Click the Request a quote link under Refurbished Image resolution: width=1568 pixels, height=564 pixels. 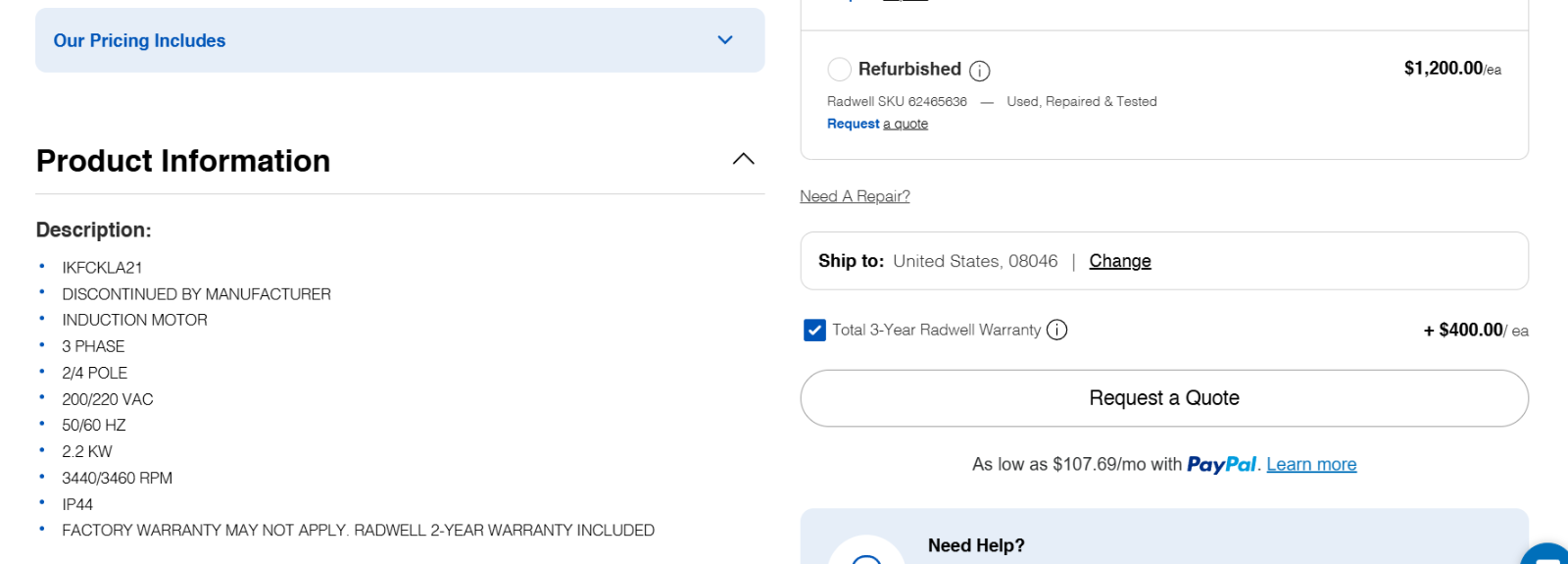point(877,124)
